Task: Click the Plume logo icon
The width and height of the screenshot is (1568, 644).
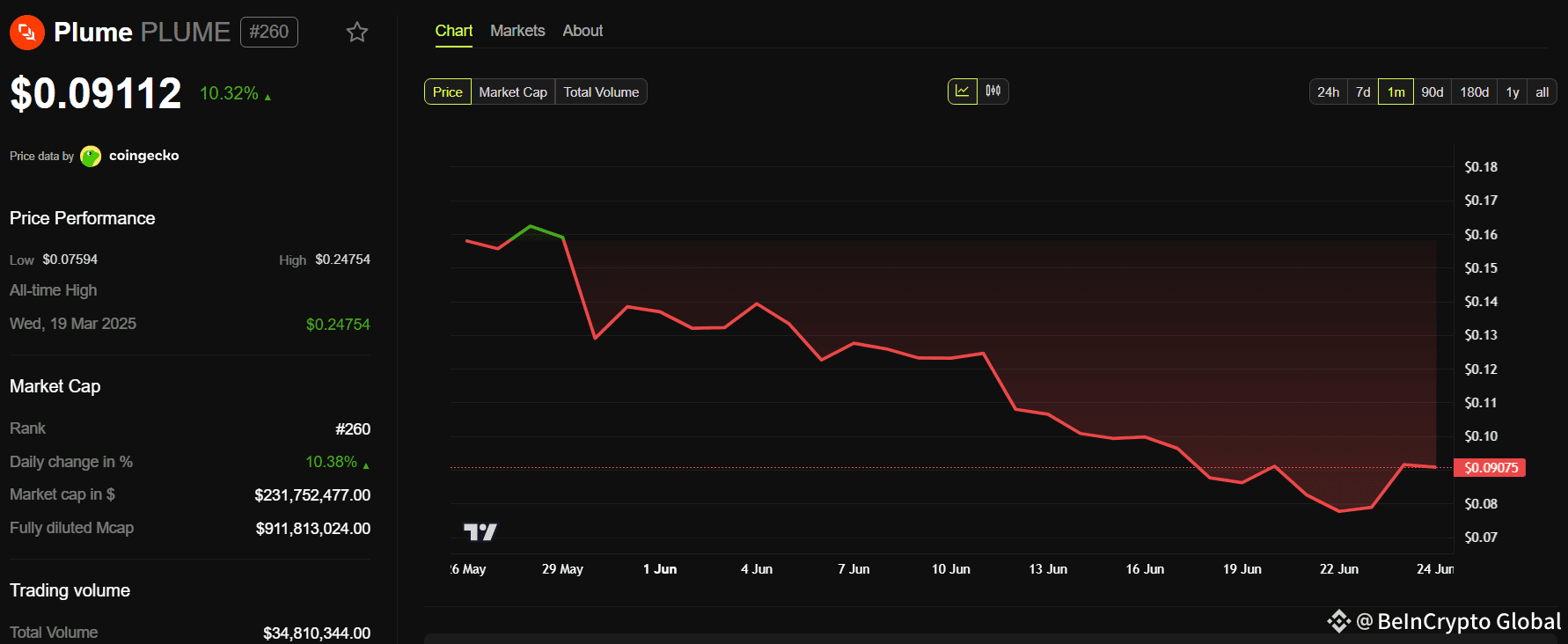Action: [27, 33]
